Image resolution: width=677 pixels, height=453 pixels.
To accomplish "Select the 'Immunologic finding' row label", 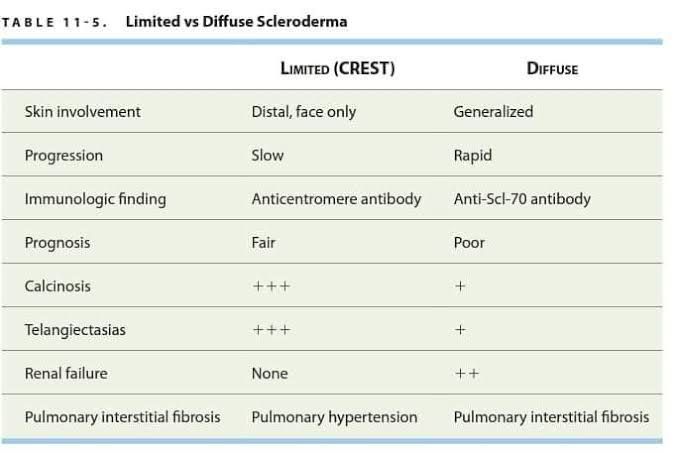I will coord(95,199).
